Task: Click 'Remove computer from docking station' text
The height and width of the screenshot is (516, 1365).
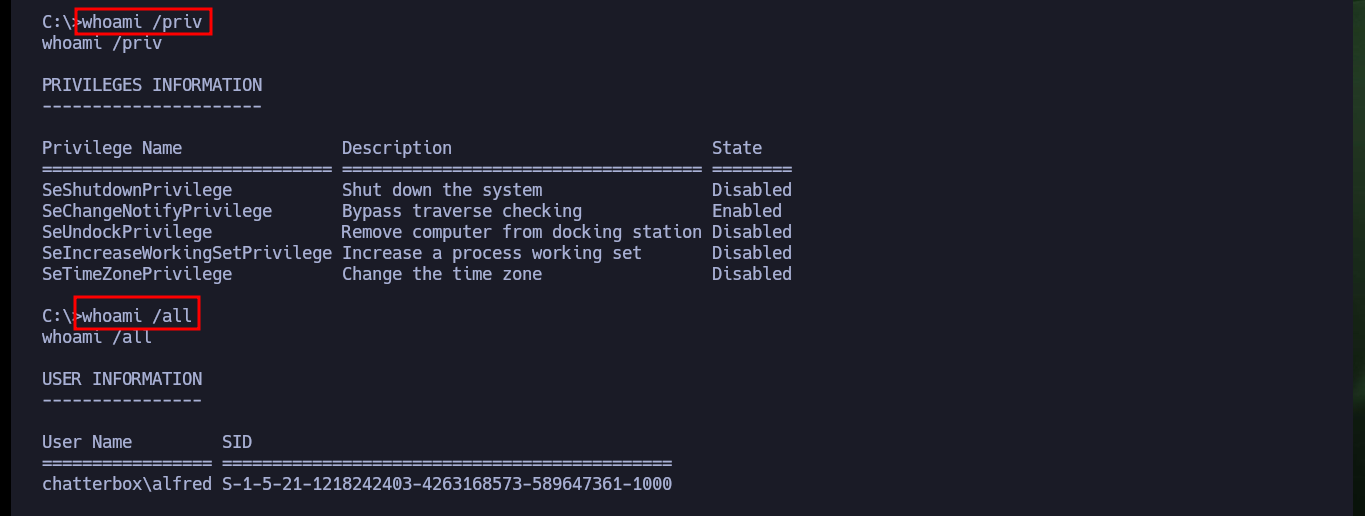Action: tap(522, 232)
